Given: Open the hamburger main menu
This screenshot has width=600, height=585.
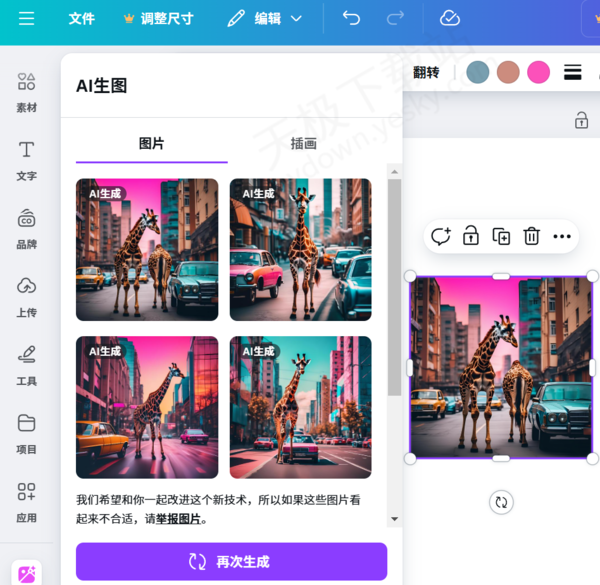Looking at the screenshot, I should point(26,18).
